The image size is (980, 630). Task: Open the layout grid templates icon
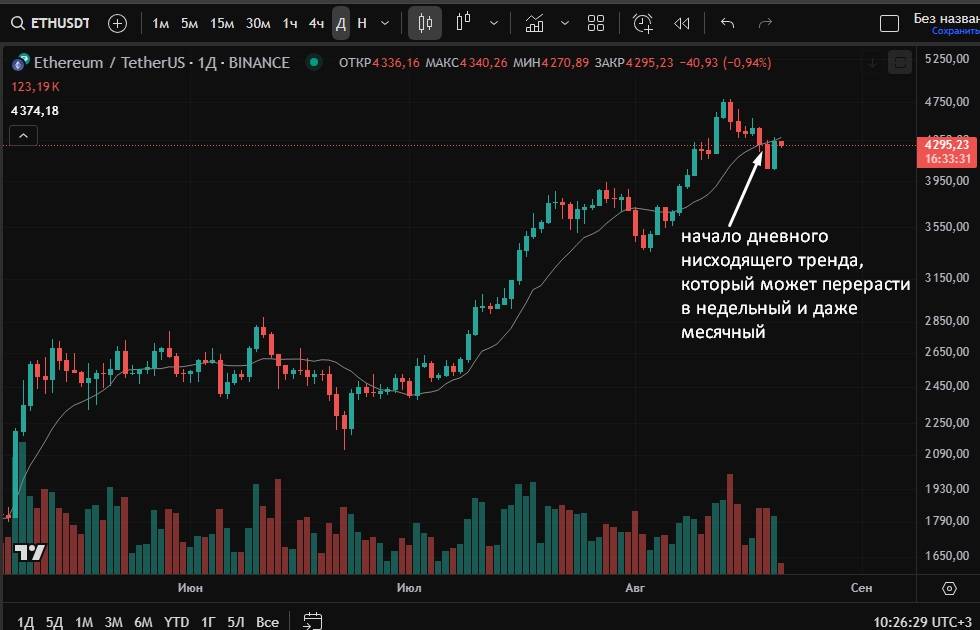coord(596,23)
